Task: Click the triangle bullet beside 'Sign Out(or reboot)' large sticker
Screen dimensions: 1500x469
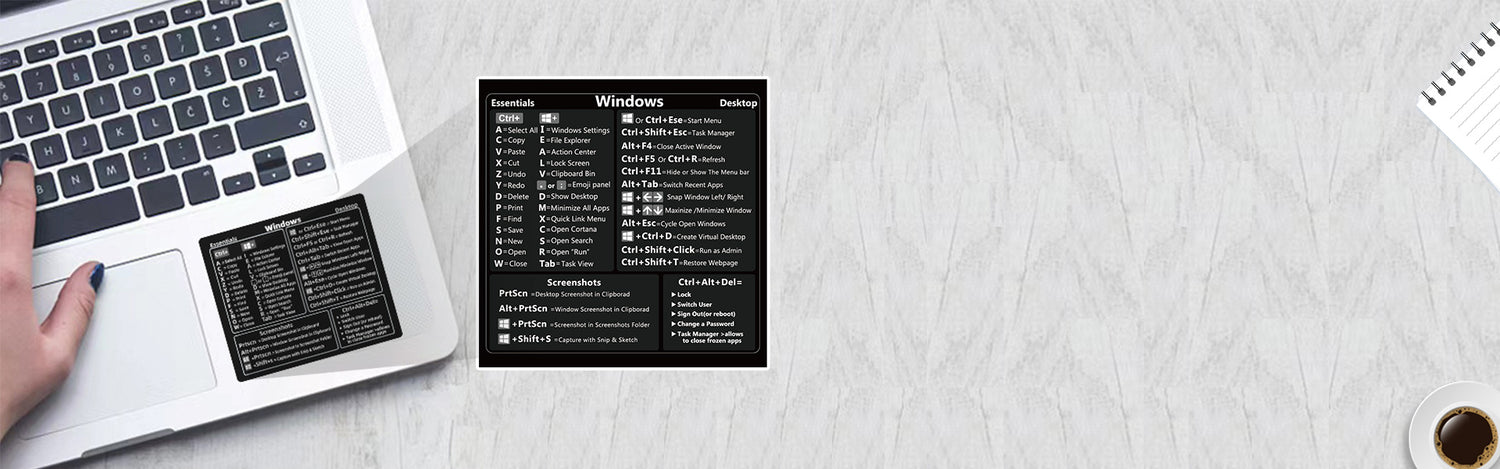Action: 673,314
